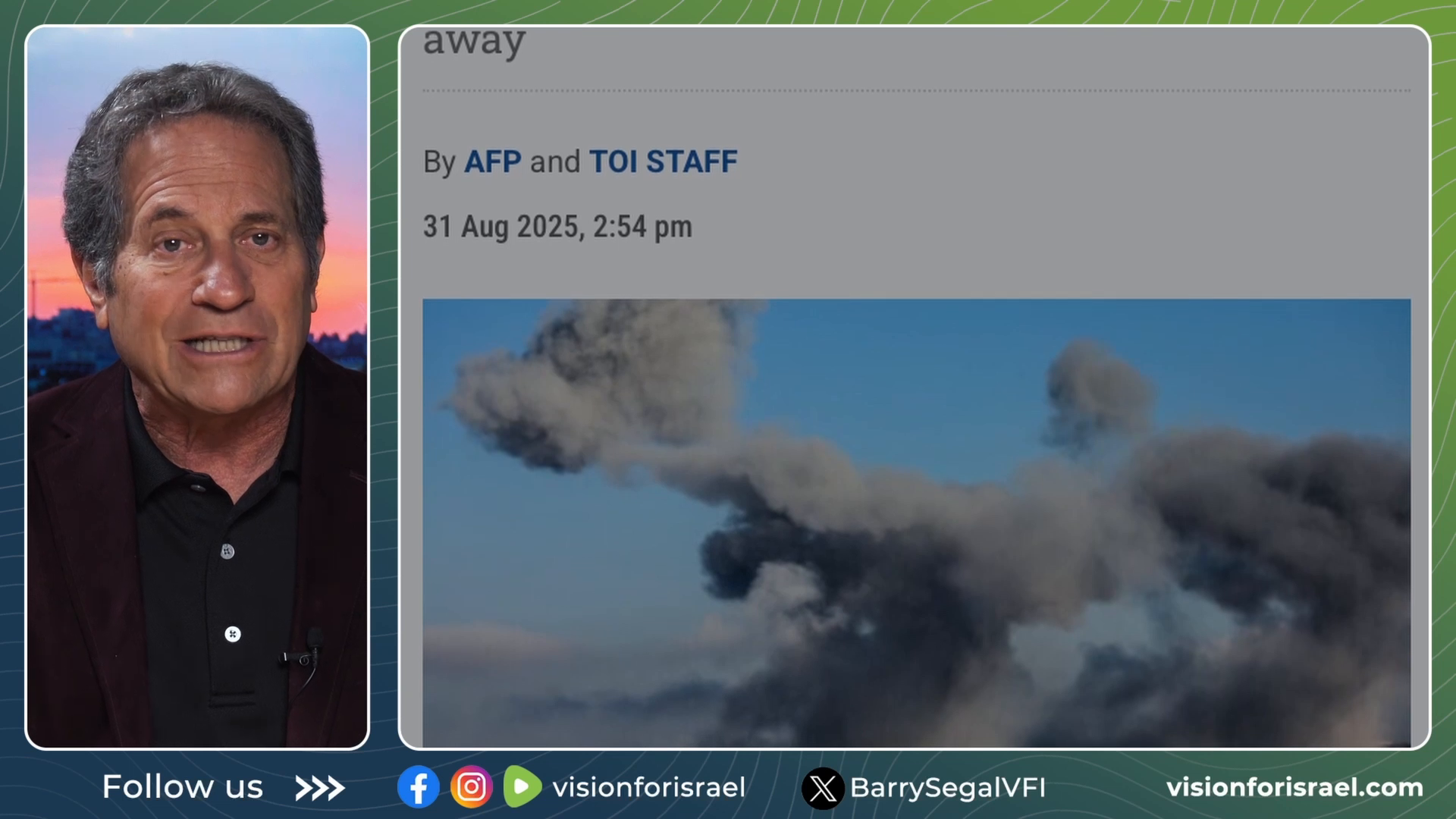Open the Instagram logo icon
This screenshot has height=819, width=1456.
(471, 787)
